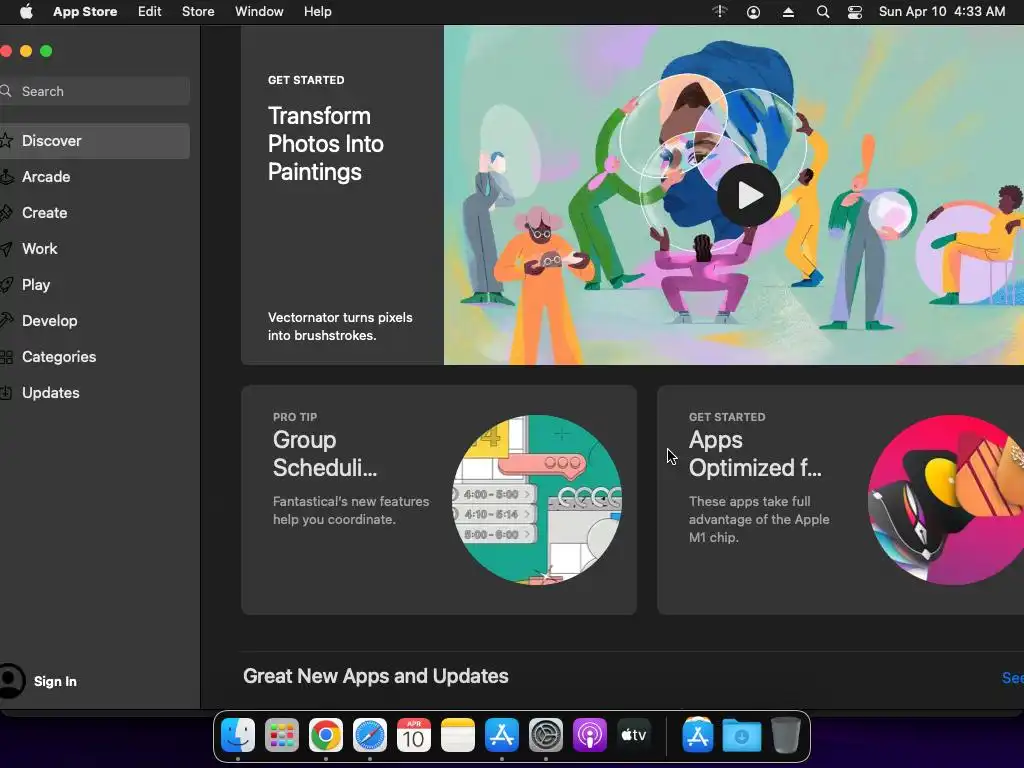This screenshot has width=1024, height=768.
Task: Click See All for new apps
Action: (1013, 678)
